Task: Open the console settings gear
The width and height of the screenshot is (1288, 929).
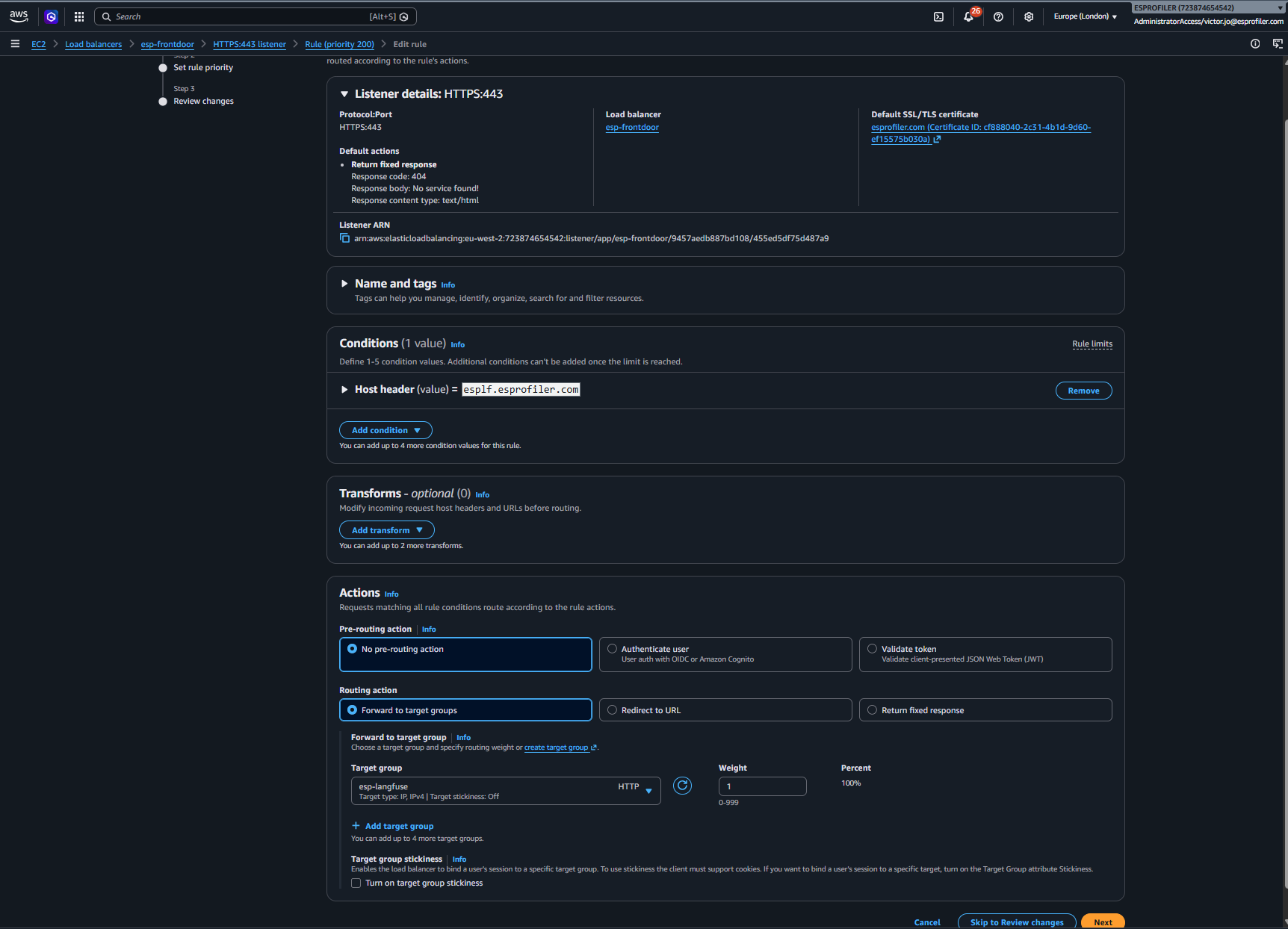Action: (1029, 16)
